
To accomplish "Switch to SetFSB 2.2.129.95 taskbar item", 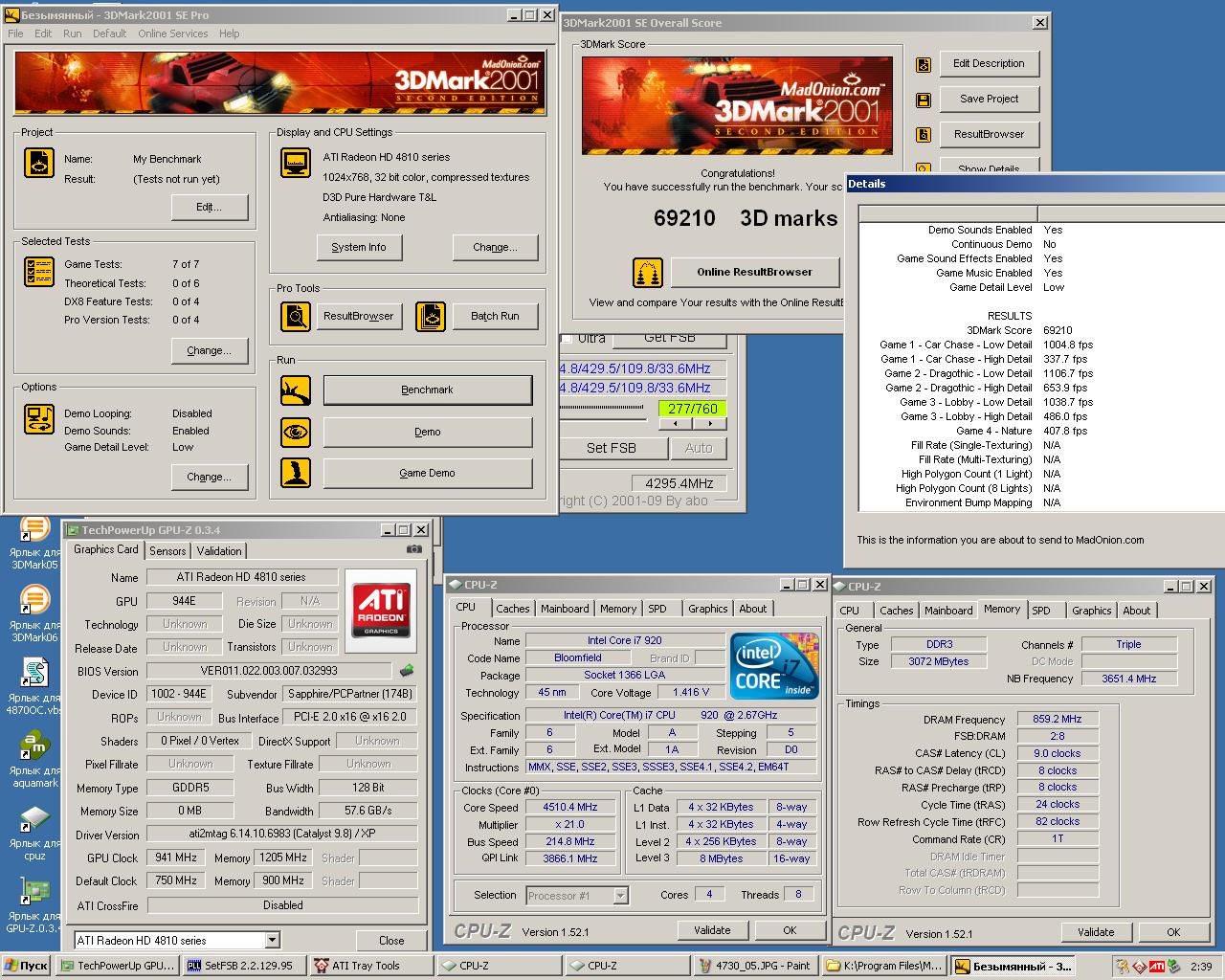I will [245, 966].
